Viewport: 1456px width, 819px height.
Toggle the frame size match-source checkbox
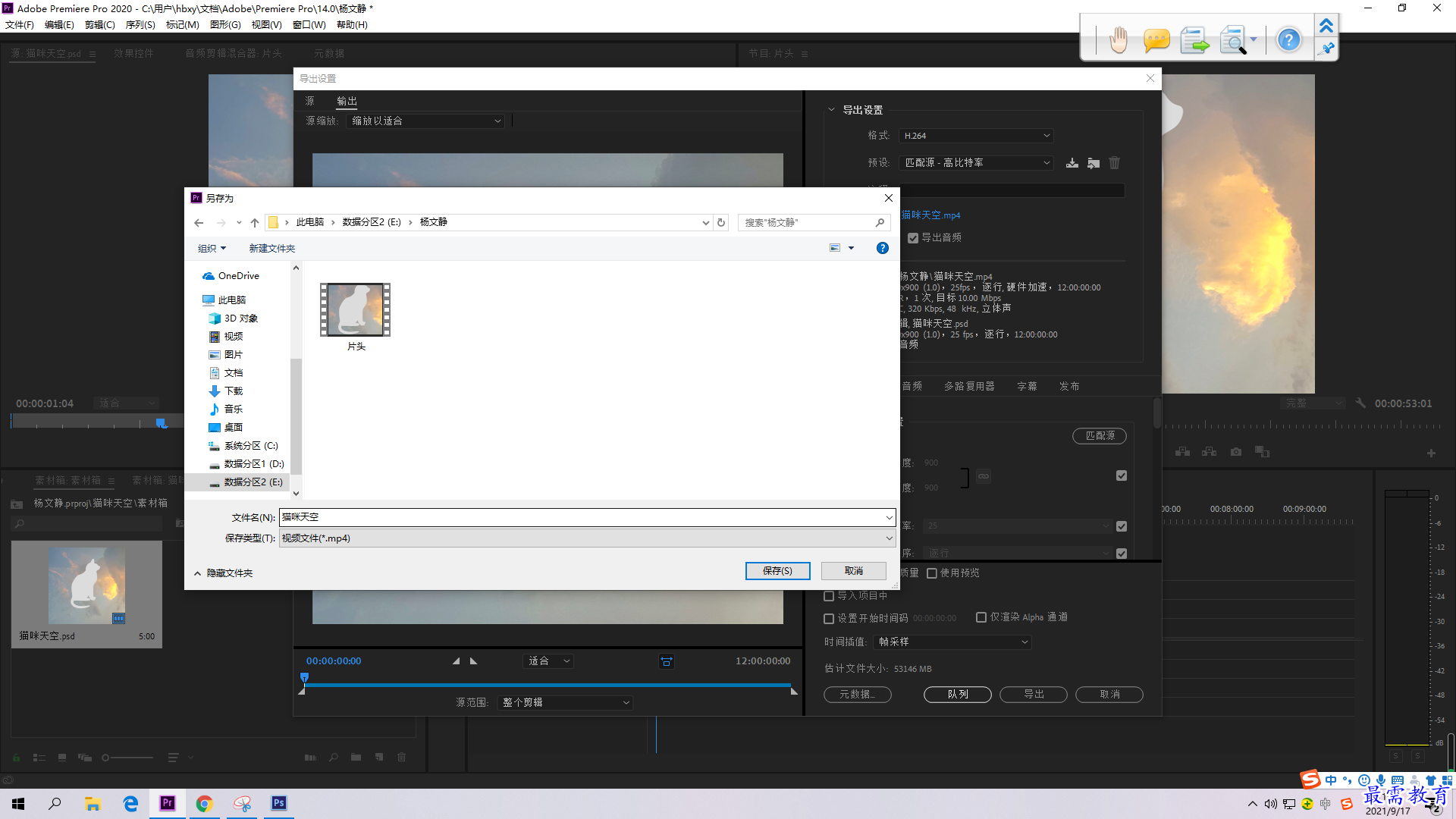(x=1122, y=475)
